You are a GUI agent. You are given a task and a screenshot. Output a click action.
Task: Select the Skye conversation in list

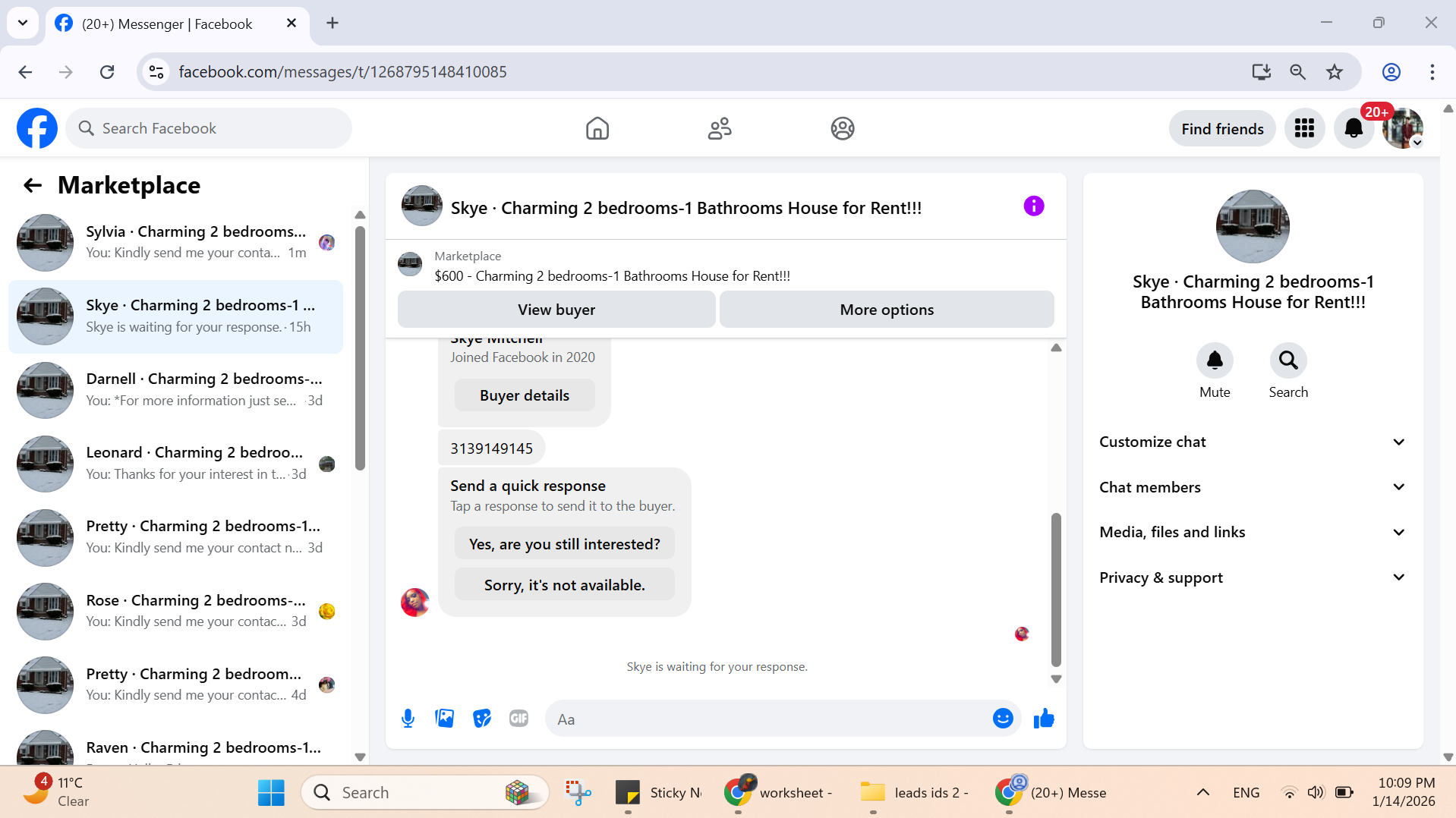[x=175, y=316]
